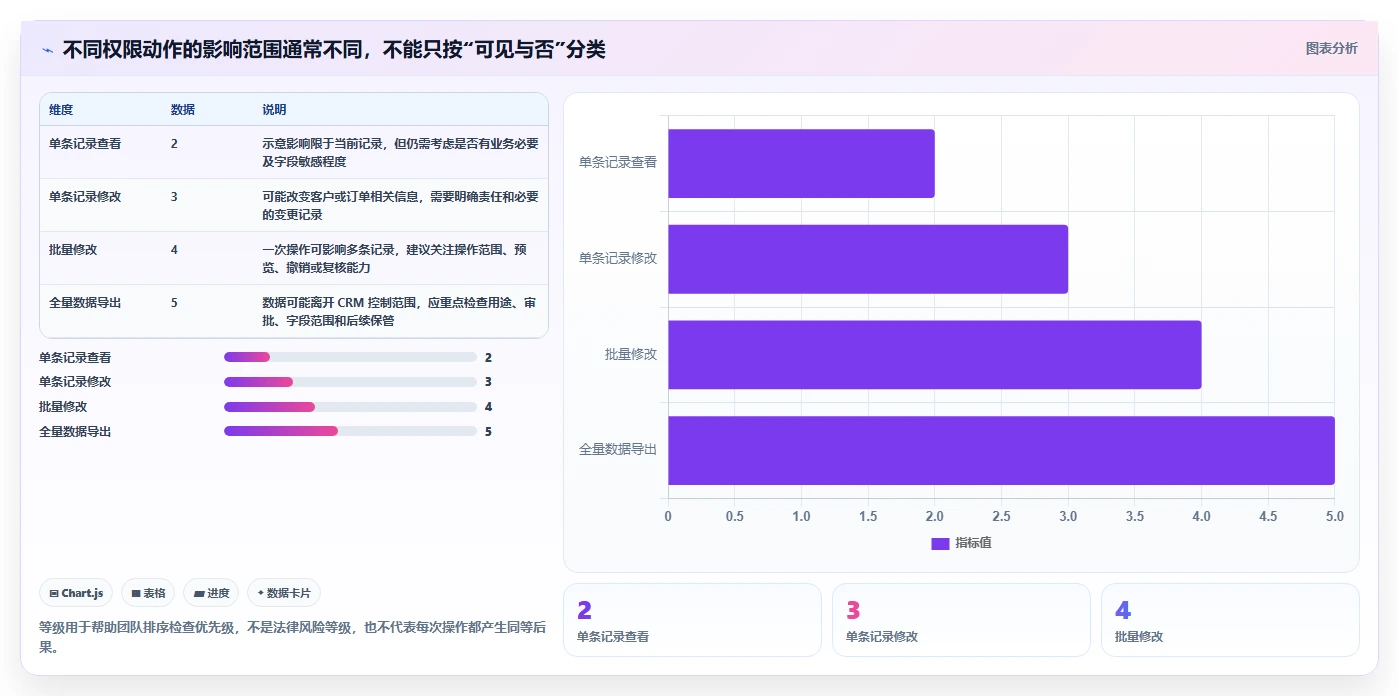Image resolution: width=1399 pixels, height=696 pixels.
Task: Select the 进度 tag chip
Action: pyautogui.click(x=211, y=593)
